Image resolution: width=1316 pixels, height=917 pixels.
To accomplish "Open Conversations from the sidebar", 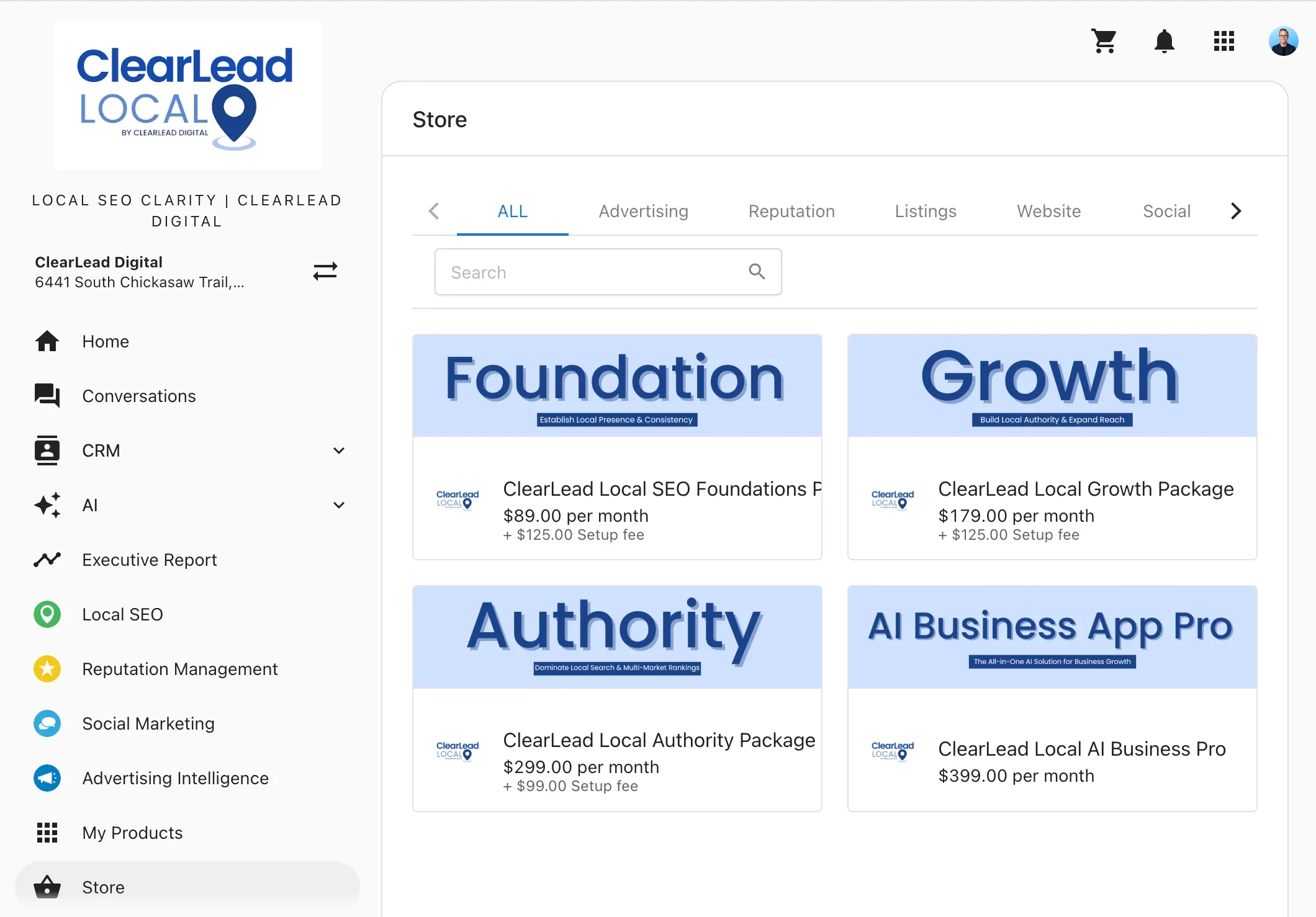I will 138,396.
